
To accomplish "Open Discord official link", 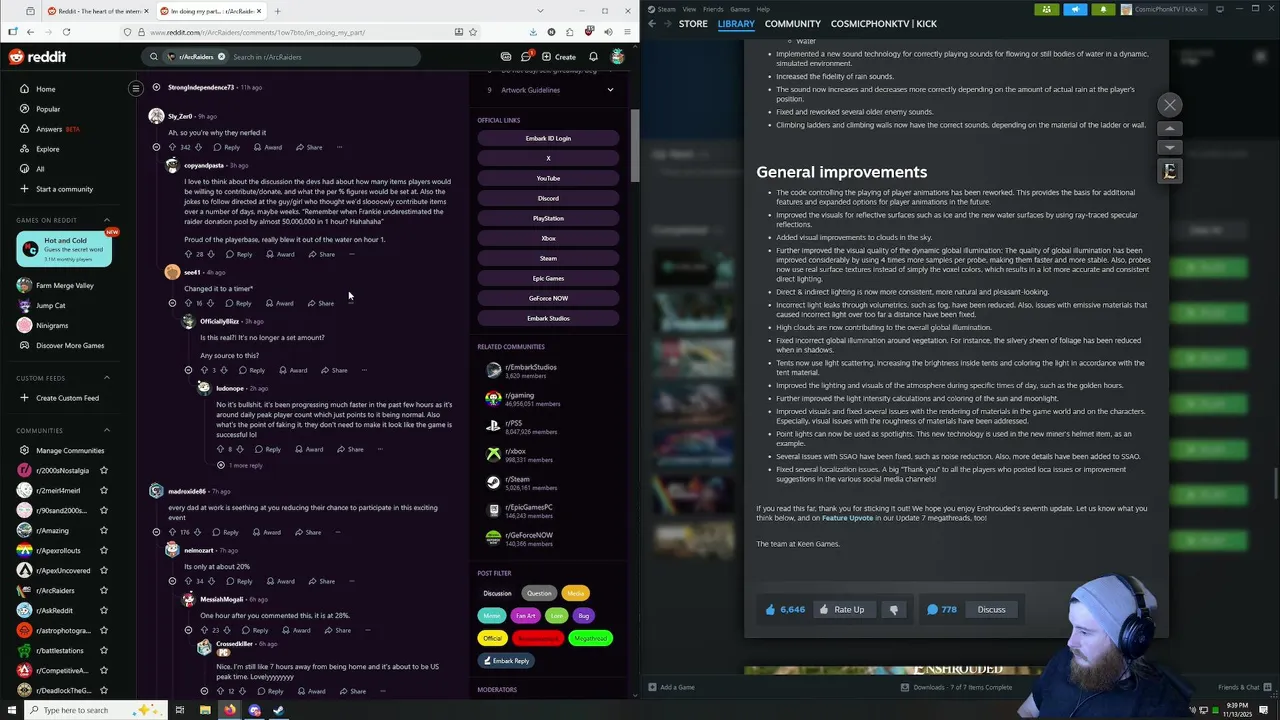I will click(x=548, y=198).
